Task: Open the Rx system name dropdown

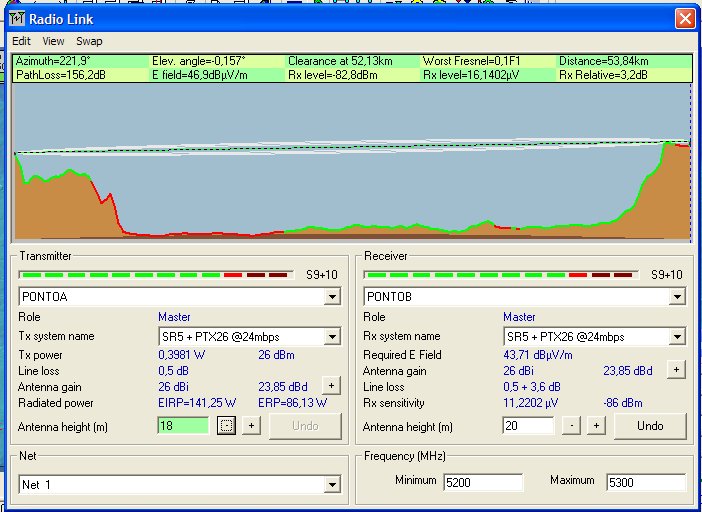Action: pos(677,337)
